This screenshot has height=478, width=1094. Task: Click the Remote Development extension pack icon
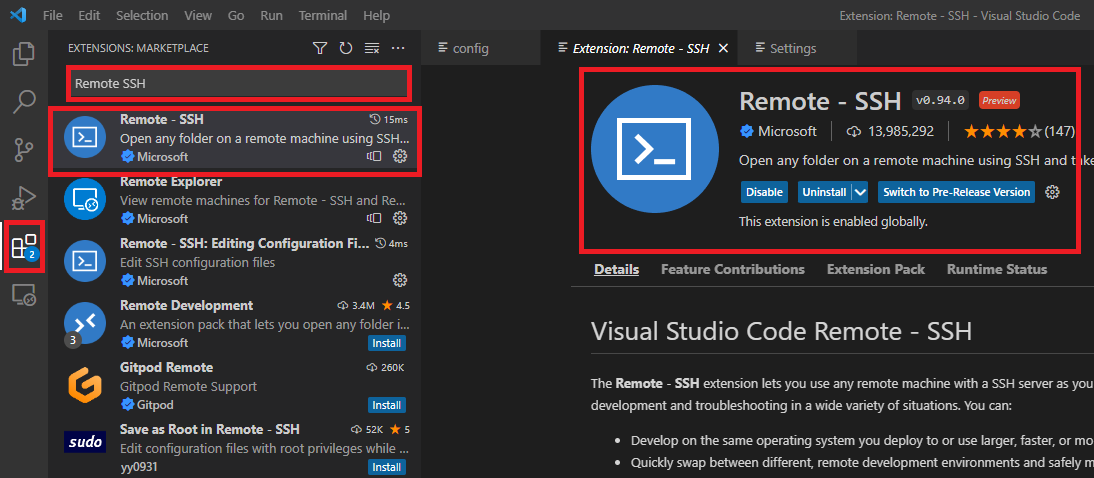click(x=84, y=323)
